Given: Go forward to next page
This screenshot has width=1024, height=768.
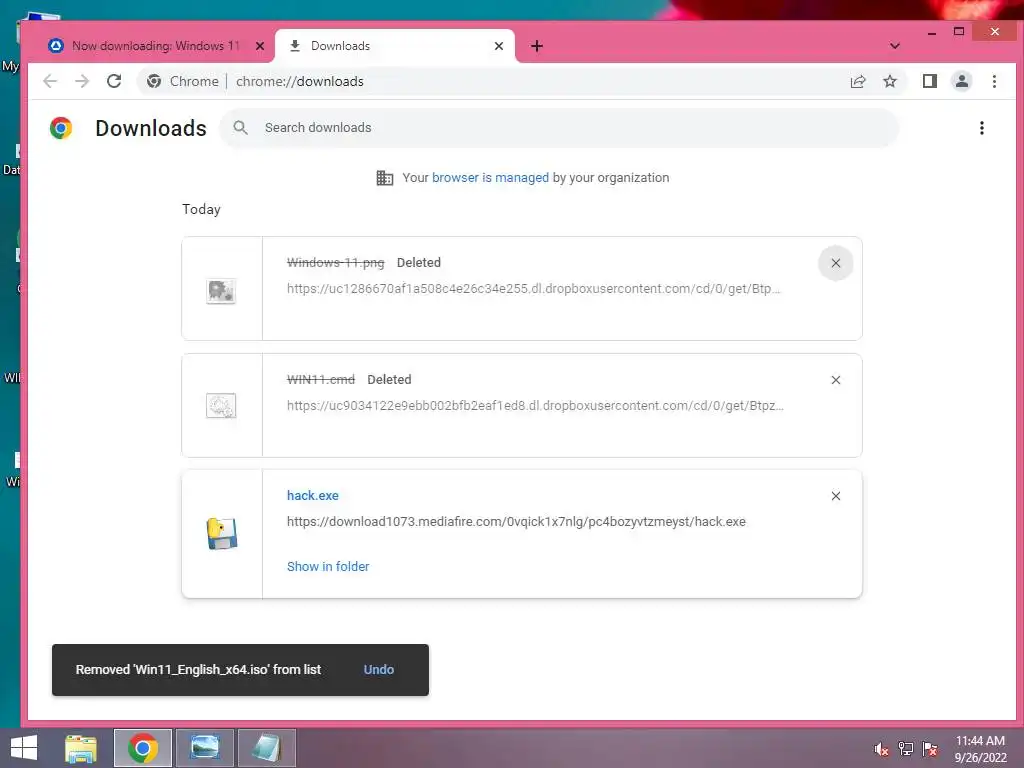Looking at the screenshot, I should (82, 81).
